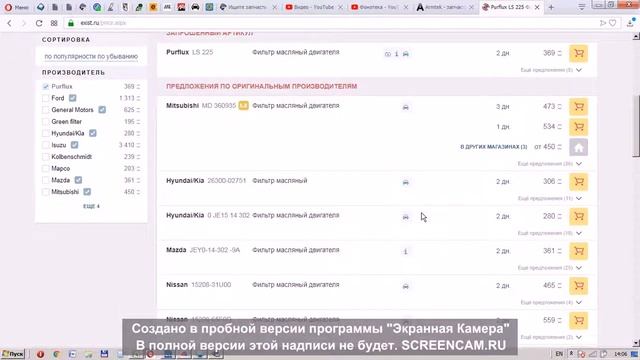Check the Green filter manufacturer box
This screenshot has width=640, height=360.
coord(46,122)
